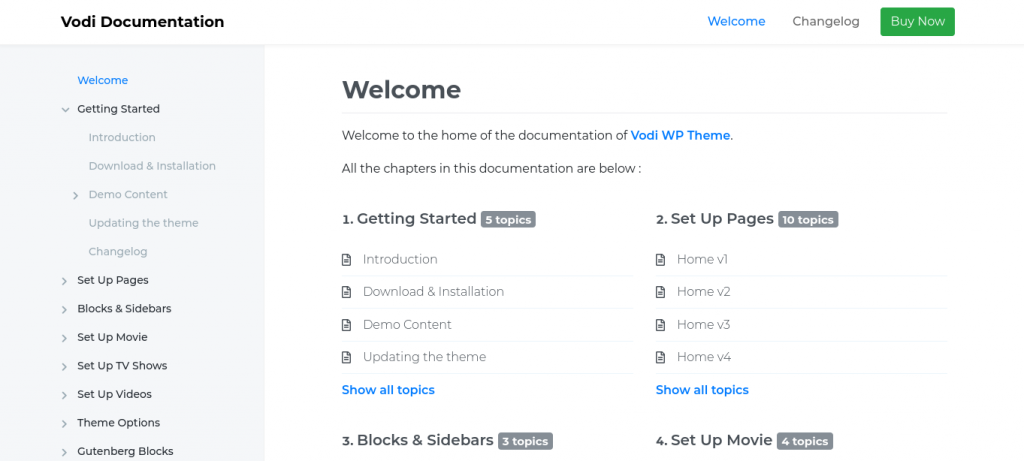Show all topics under Set Up Pages
The width and height of the screenshot is (1024, 461).
pos(702,390)
